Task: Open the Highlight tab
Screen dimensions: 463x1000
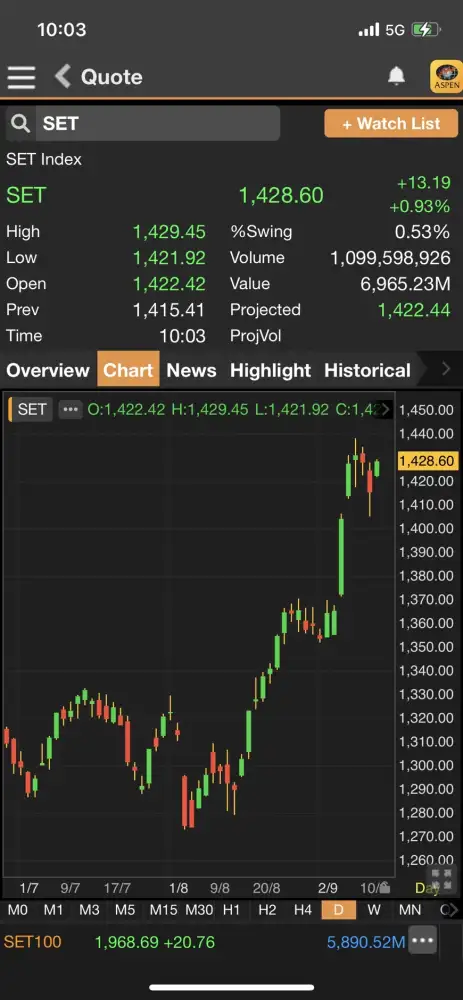Action: click(x=270, y=370)
